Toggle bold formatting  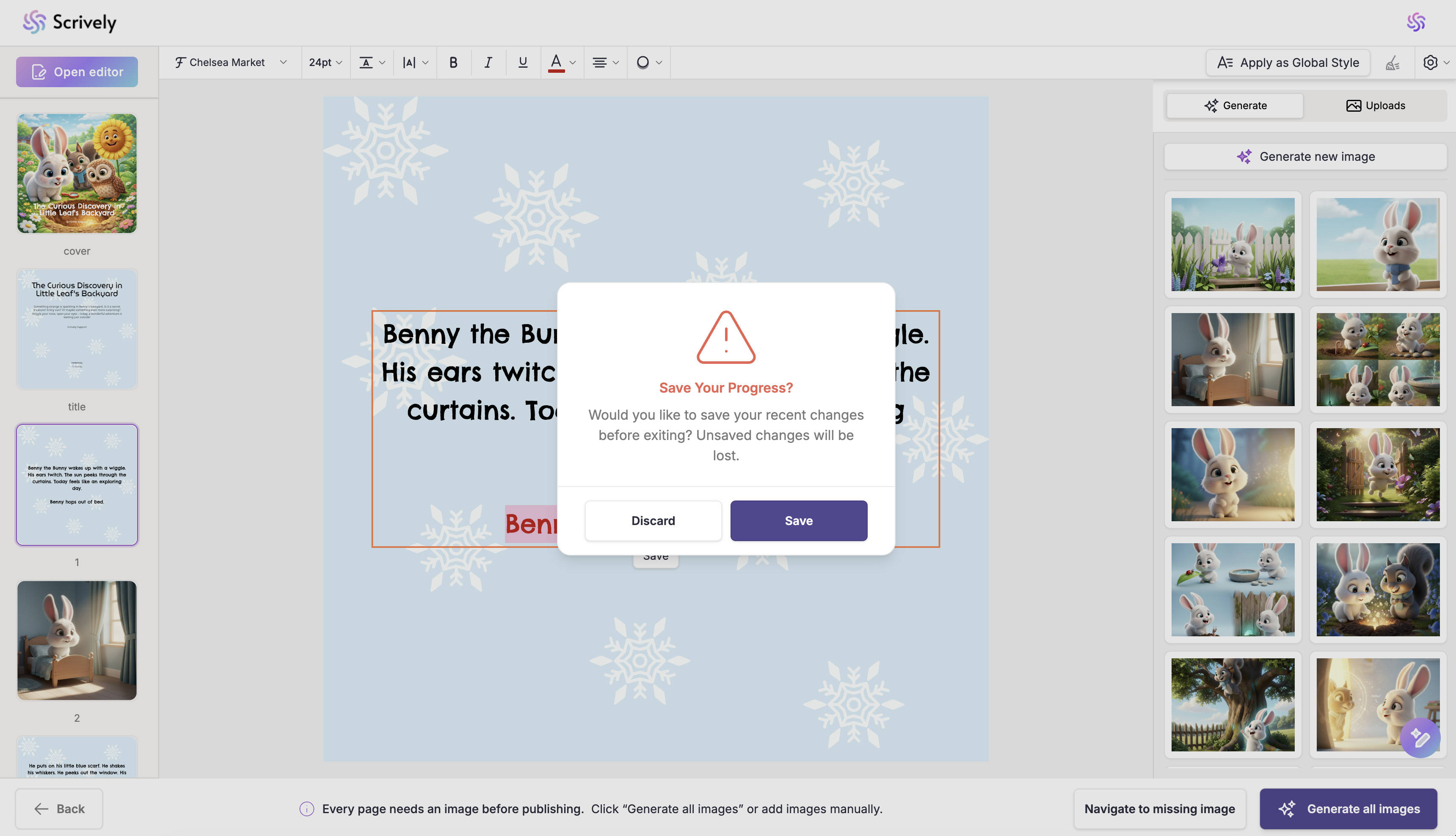[453, 62]
